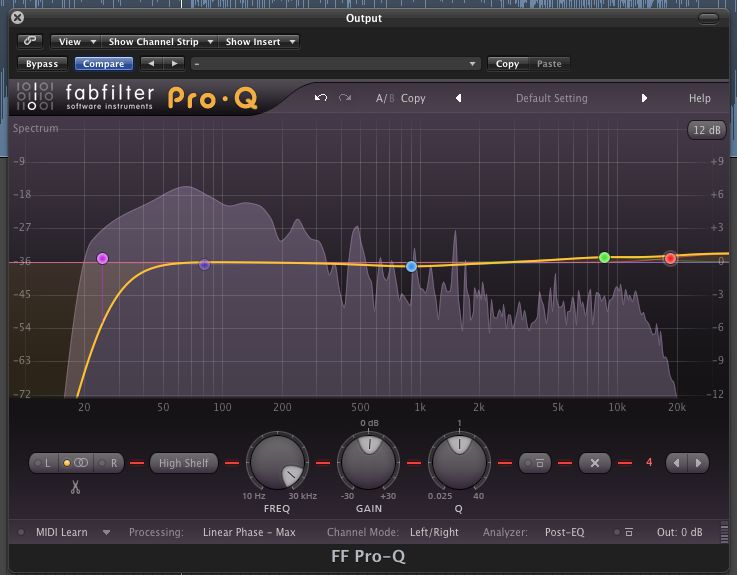The width and height of the screenshot is (737, 575).
Task: Set band to stereo channel
Action: tap(76, 463)
